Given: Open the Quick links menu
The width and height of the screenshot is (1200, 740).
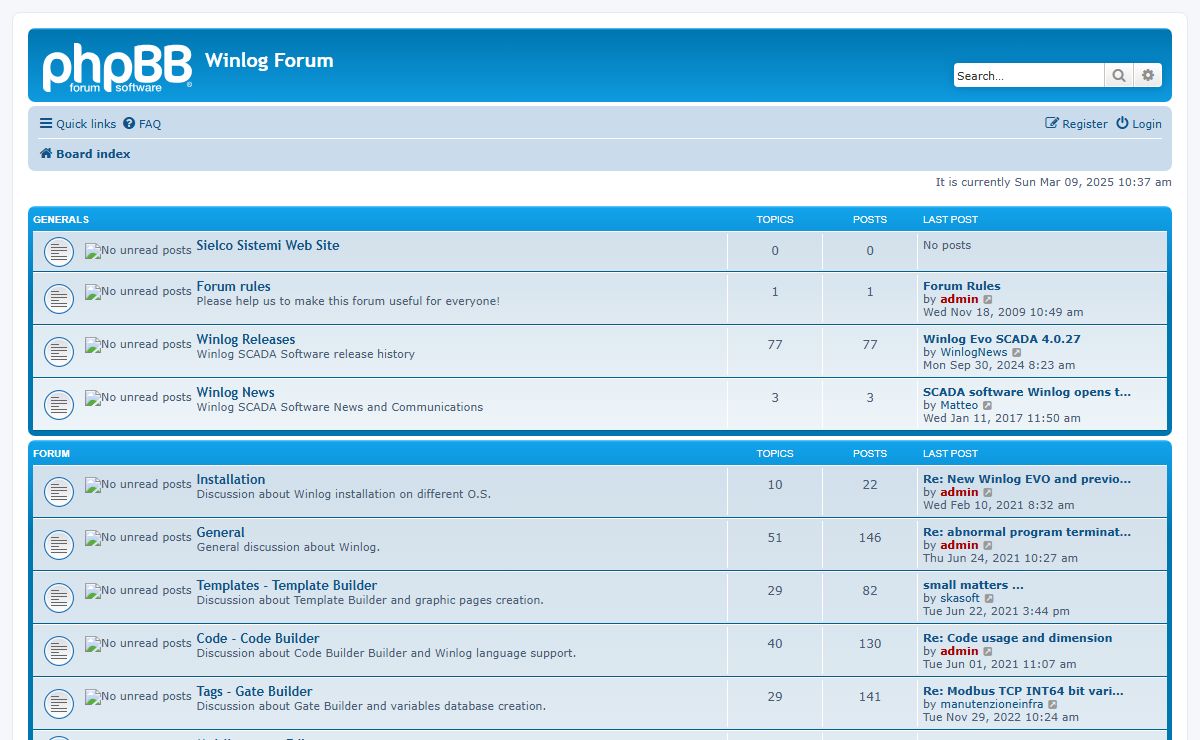Looking at the screenshot, I should click(x=78, y=124).
